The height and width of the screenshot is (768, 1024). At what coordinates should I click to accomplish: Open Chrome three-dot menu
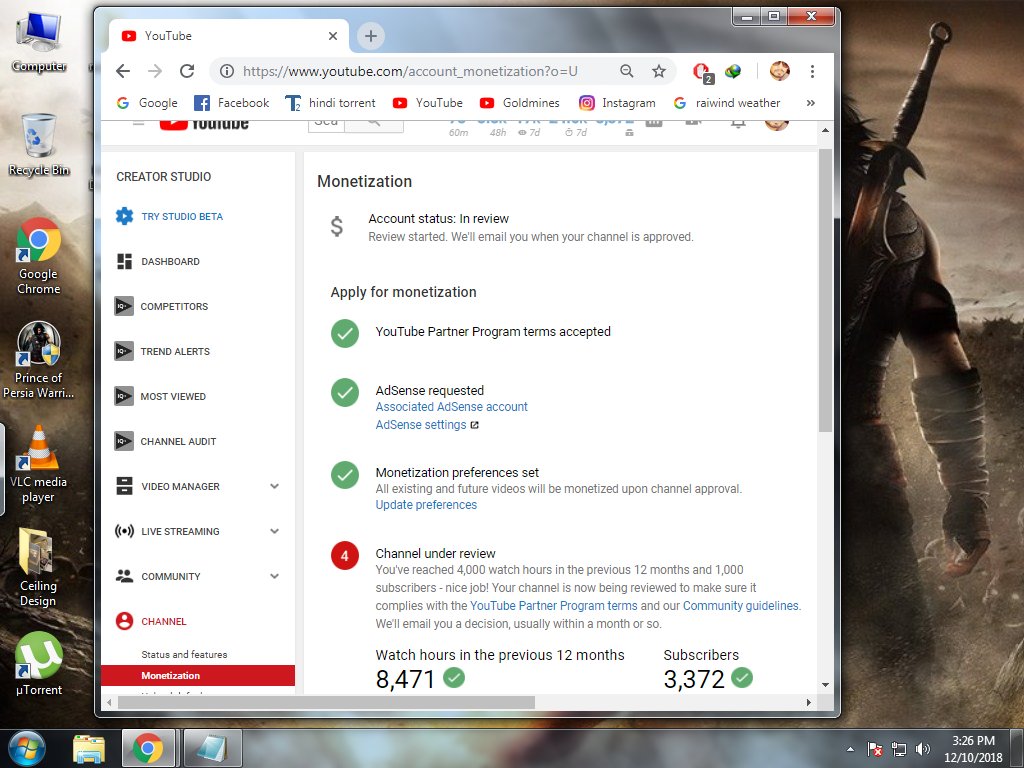[812, 71]
